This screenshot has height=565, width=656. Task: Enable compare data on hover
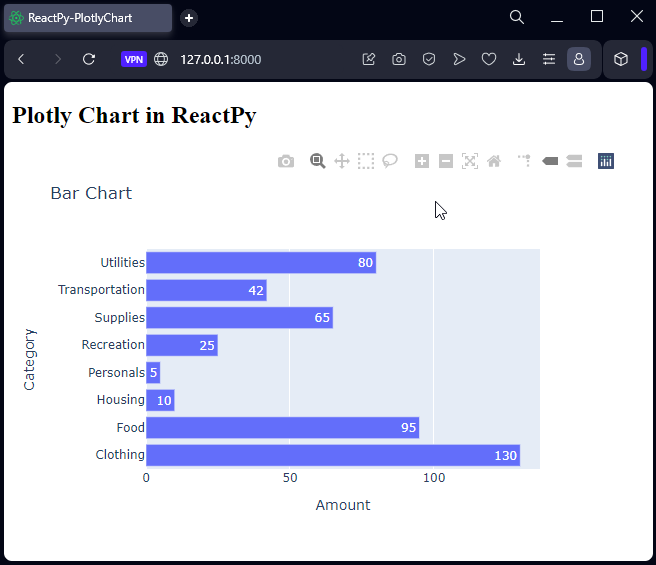point(574,161)
